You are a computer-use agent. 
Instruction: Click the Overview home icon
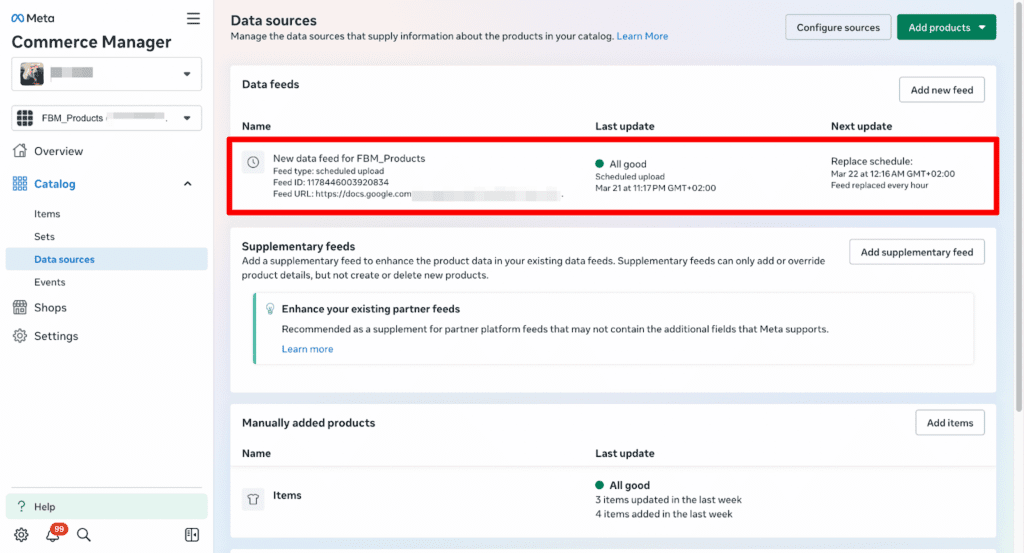click(x=20, y=151)
